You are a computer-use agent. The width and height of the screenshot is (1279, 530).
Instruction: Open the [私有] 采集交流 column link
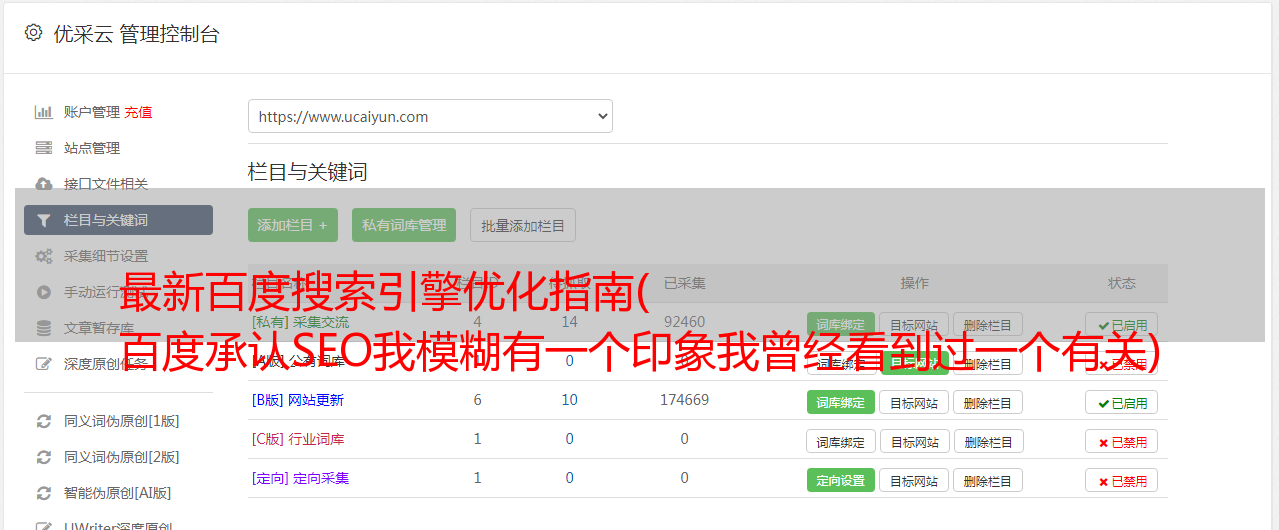tap(301, 322)
